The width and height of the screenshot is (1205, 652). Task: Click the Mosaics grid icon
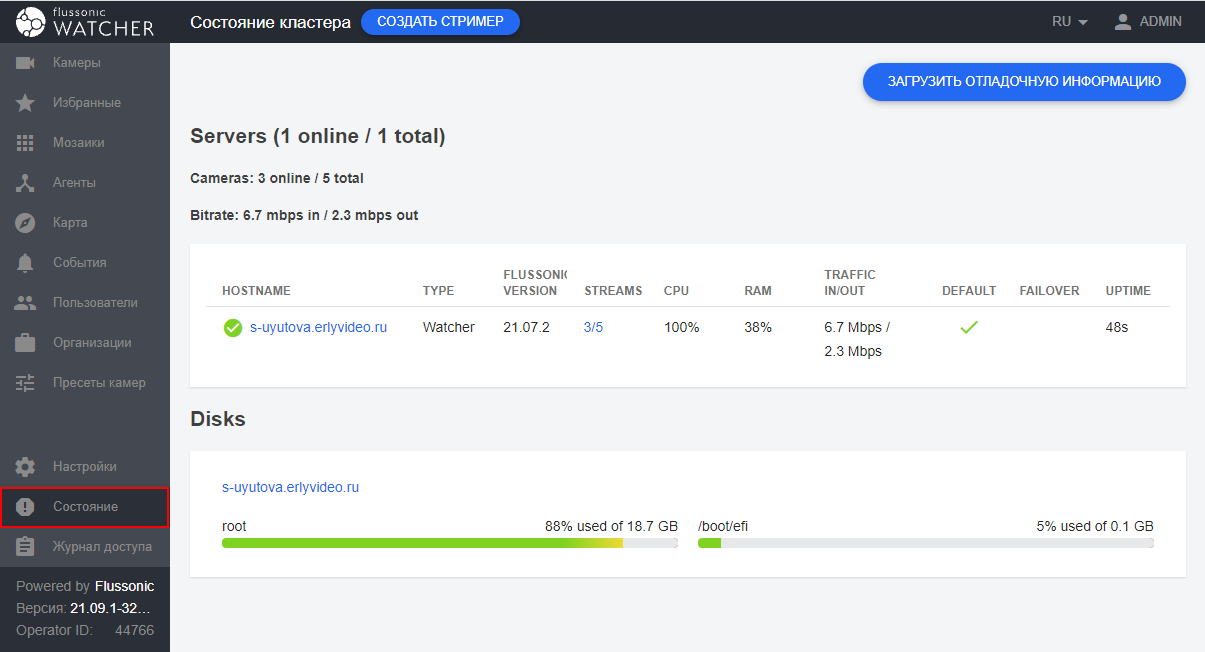[x=26, y=143]
